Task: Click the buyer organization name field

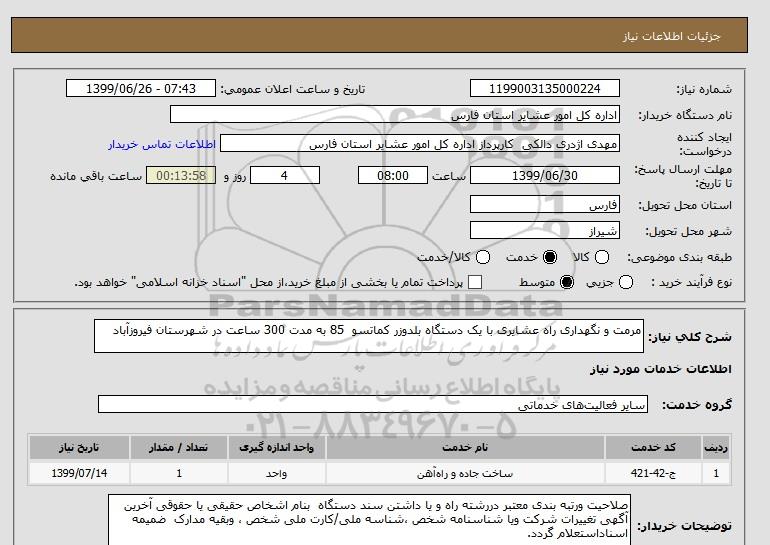Action: (395, 114)
